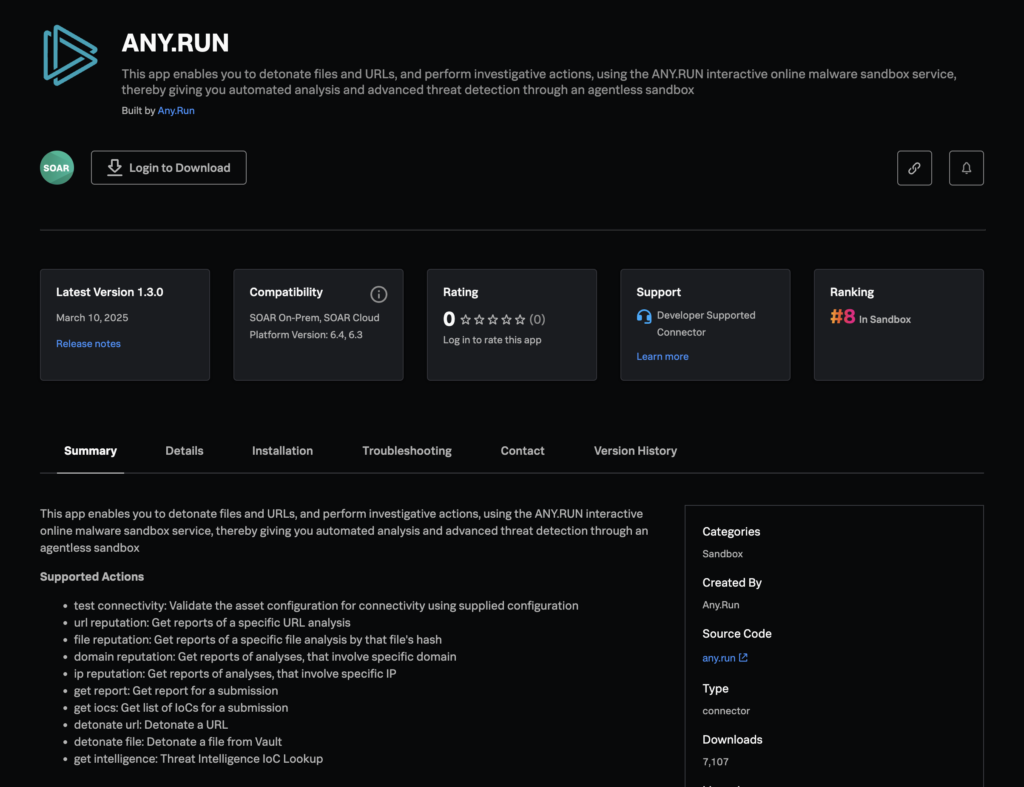Click the external link icon beside any.run
Viewport: 1024px width, 787px height.
pyautogui.click(x=743, y=658)
